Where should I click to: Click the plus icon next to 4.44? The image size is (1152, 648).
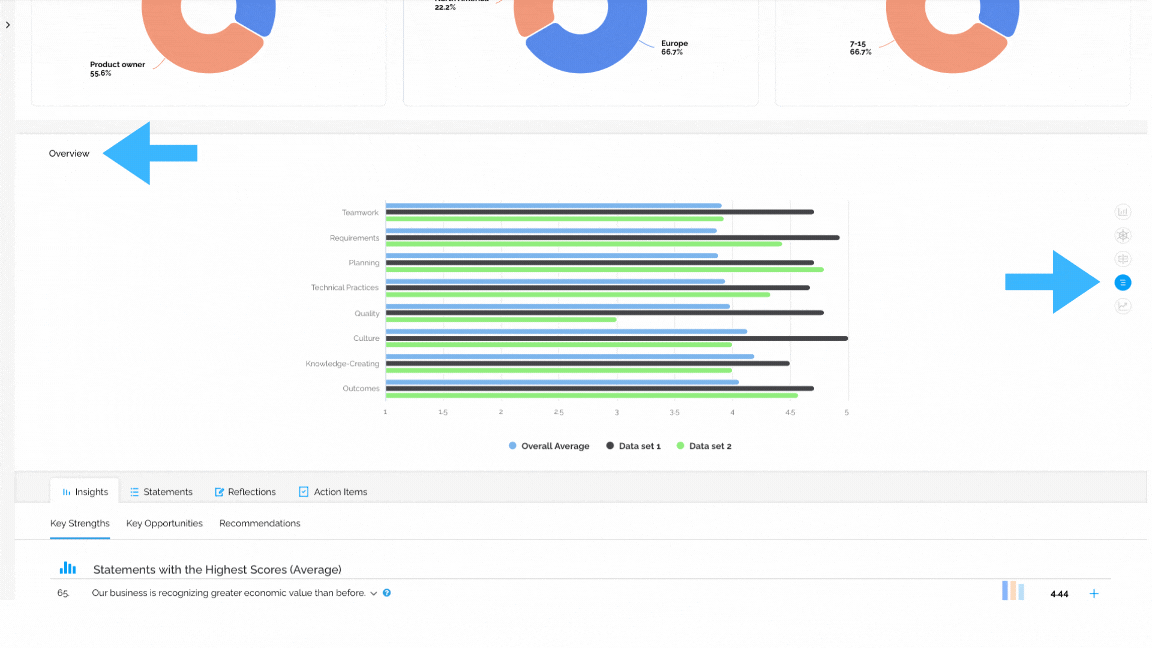point(1094,594)
